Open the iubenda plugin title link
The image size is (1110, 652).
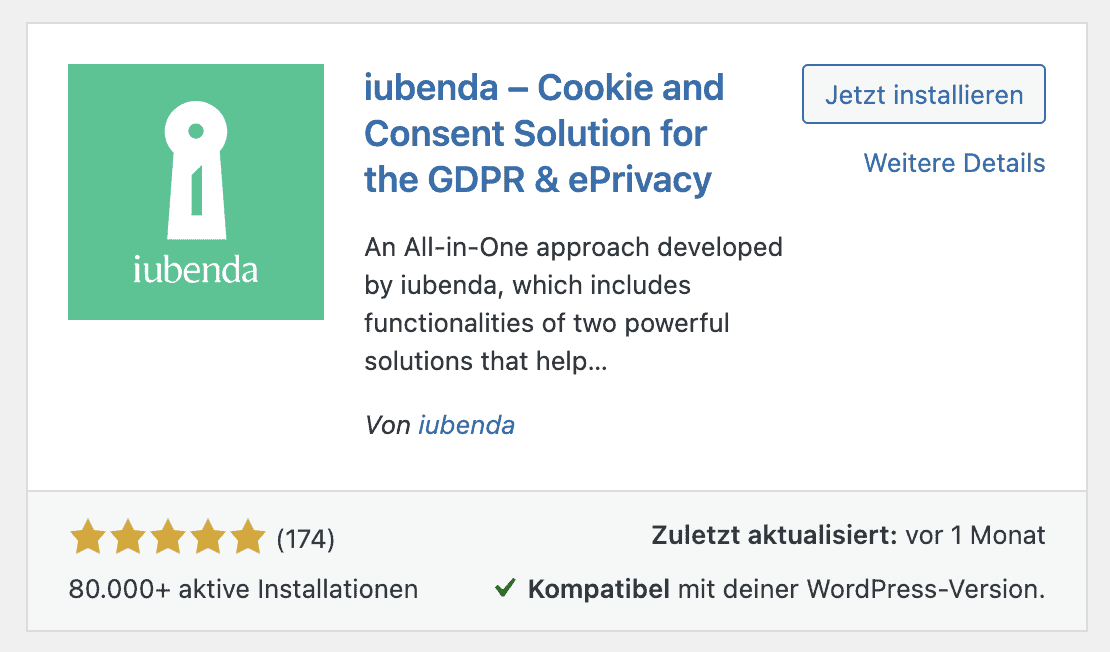click(x=544, y=133)
